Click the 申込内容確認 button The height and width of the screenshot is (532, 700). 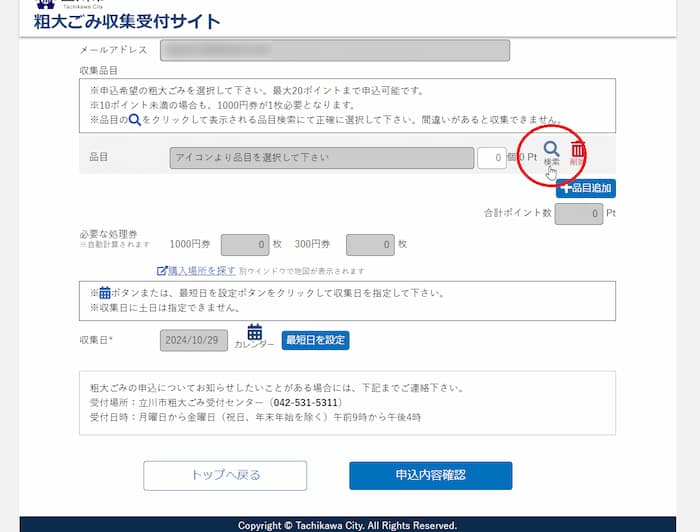[x=430, y=476]
